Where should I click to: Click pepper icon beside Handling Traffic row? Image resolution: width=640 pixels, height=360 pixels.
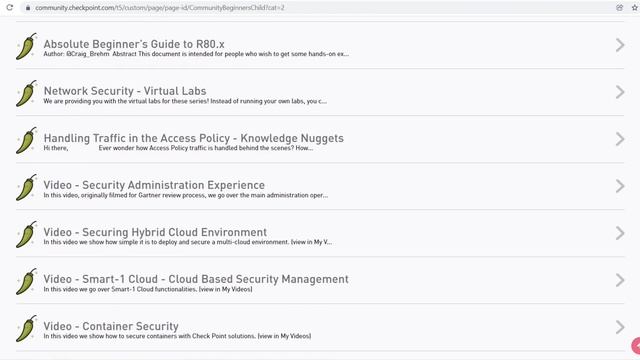pyautogui.click(x=27, y=140)
